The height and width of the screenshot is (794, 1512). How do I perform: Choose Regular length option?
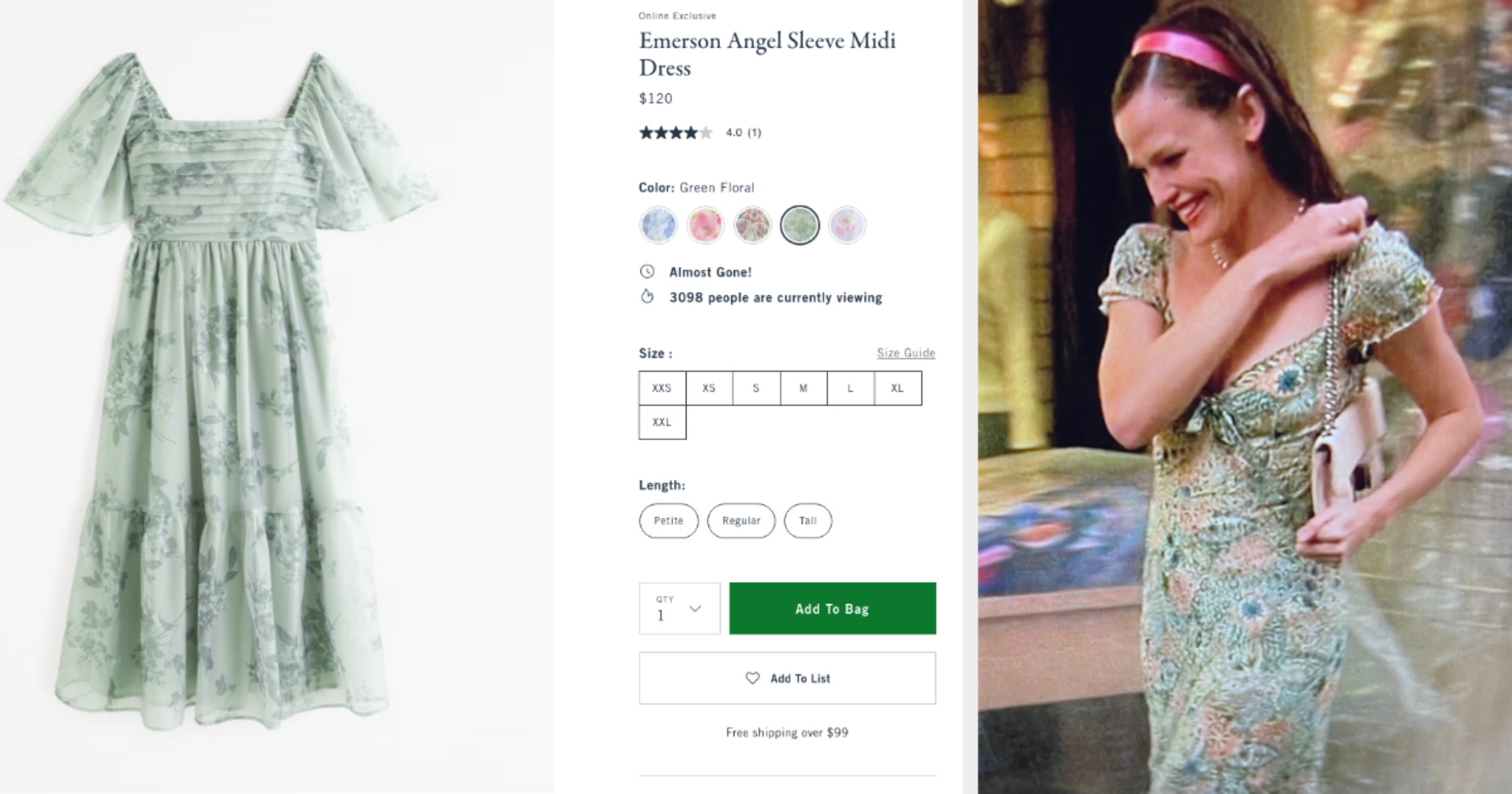pos(741,521)
